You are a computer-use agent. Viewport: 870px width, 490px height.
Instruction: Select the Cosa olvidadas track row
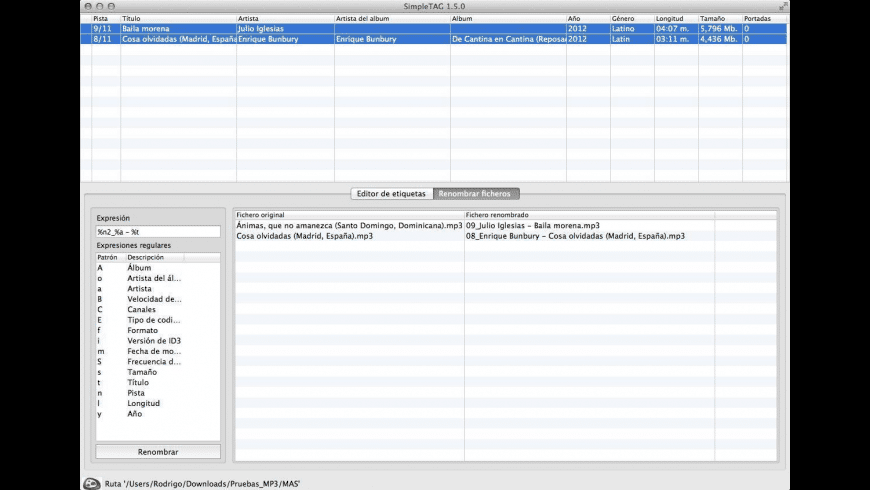[x=434, y=39]
